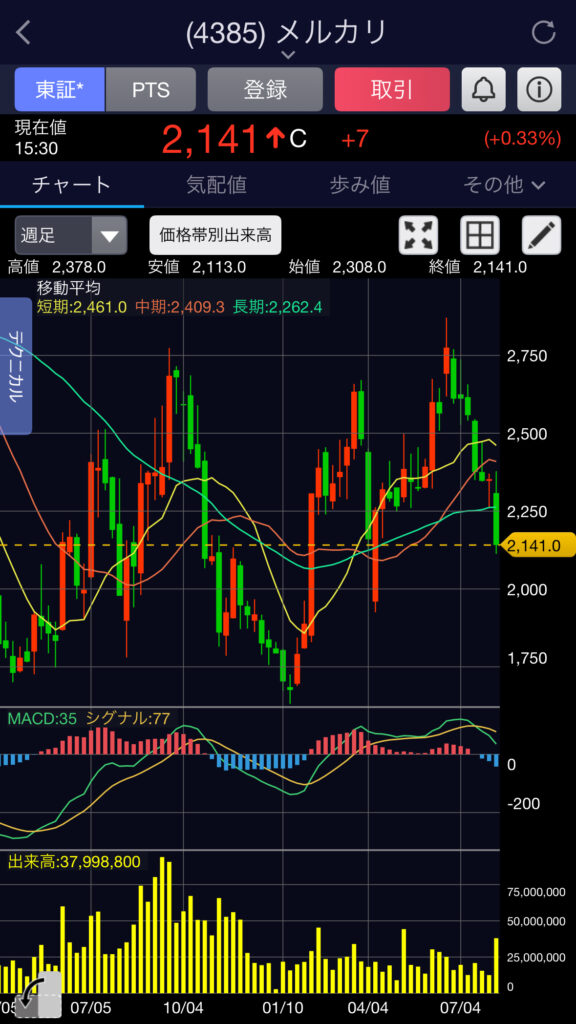Tap the シグナル:77 label
Image resolution: width=576 pixels, height=1024 pixels.
click(127, 719)
